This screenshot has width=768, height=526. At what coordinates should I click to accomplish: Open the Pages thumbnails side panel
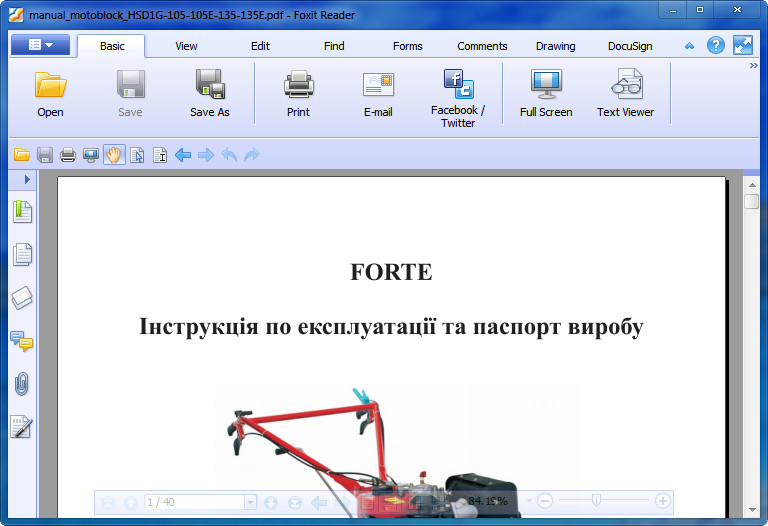tap(22, 254)
